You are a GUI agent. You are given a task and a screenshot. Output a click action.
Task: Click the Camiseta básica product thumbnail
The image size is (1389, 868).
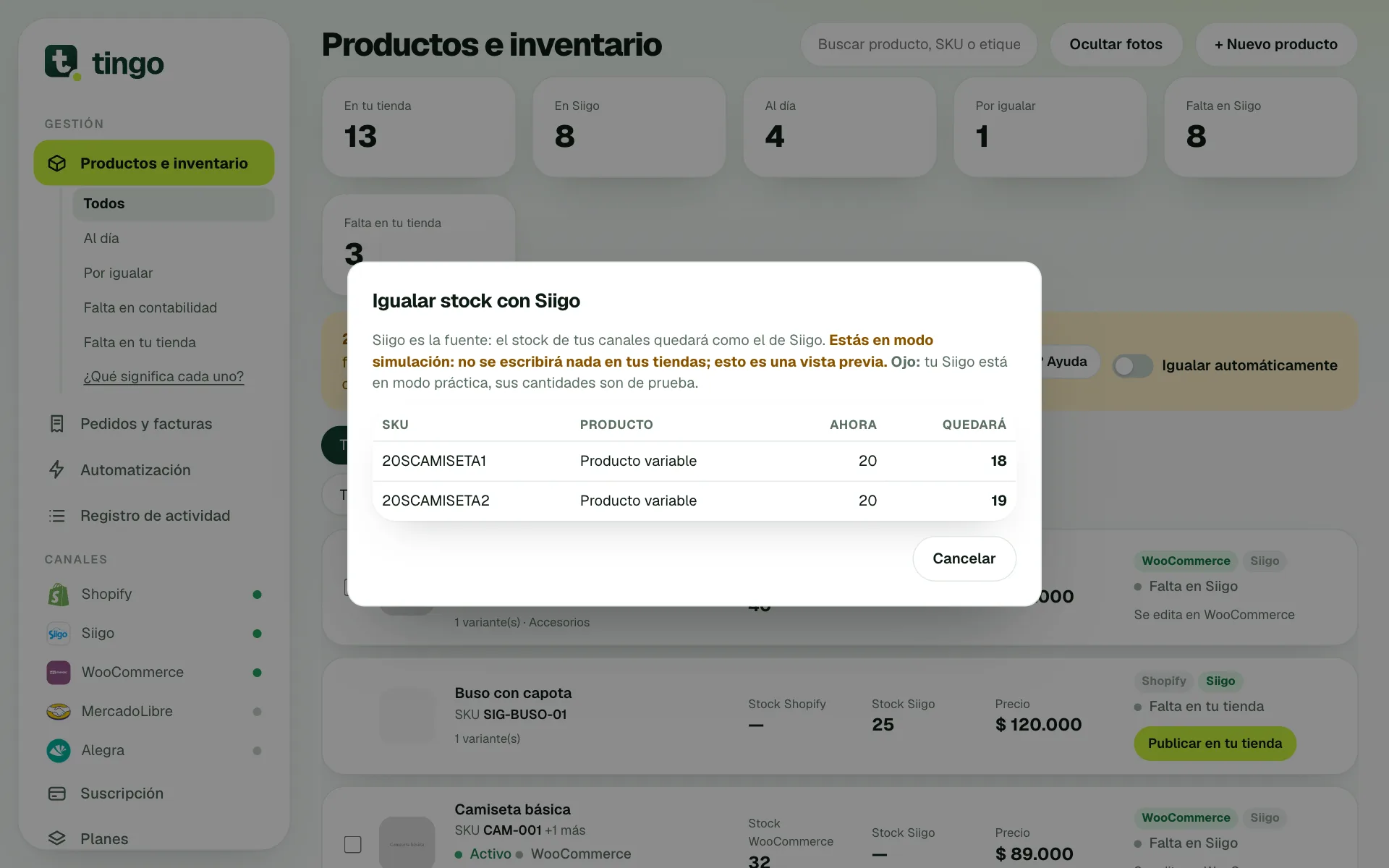(x=407, y=843)
